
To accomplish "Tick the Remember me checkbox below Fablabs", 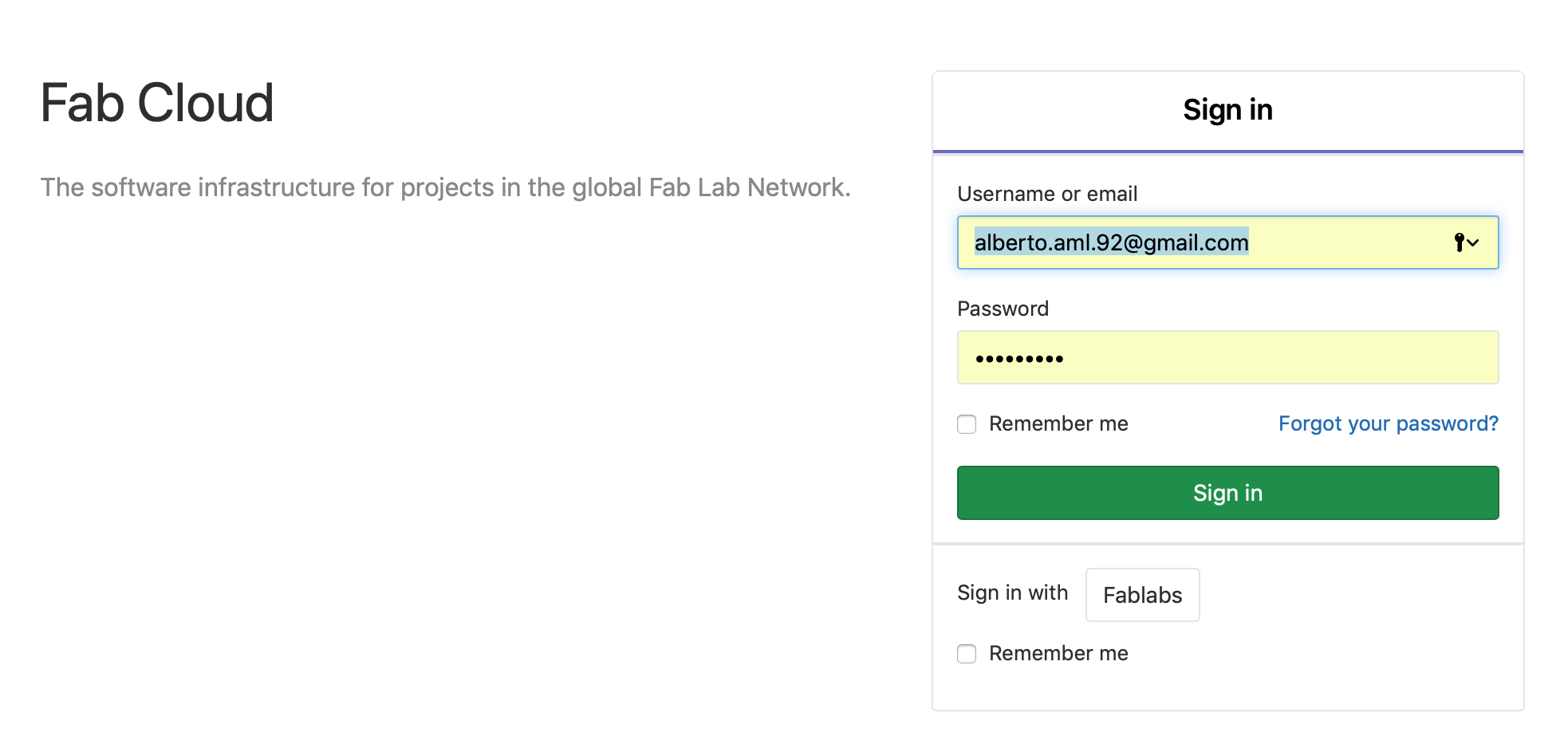I will point(967,654).
